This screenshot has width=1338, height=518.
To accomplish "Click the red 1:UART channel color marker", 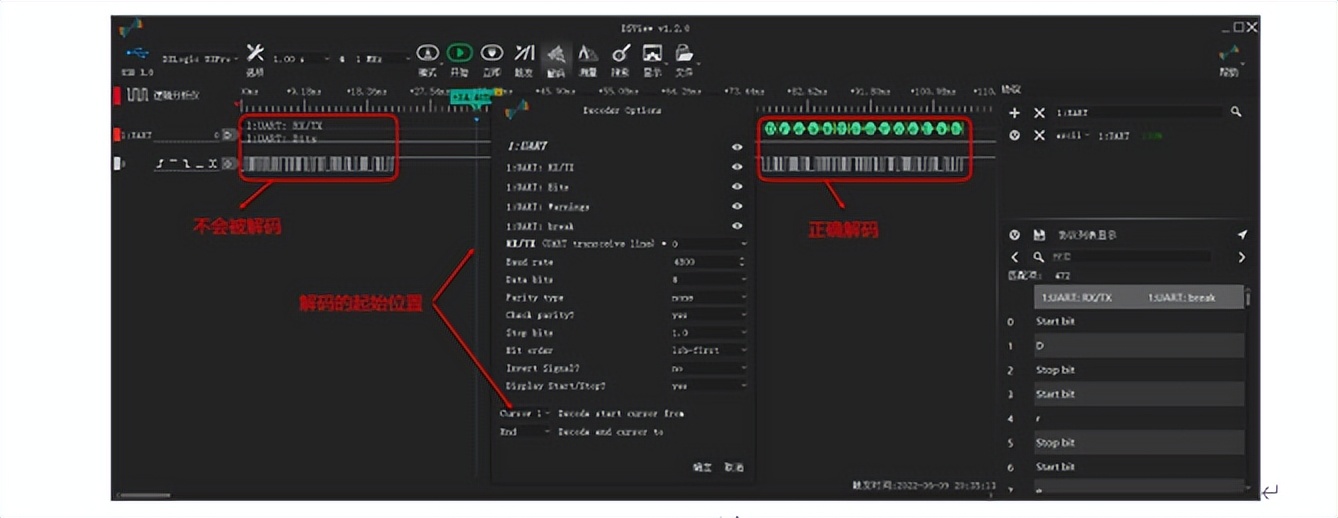I will [117, 134].
